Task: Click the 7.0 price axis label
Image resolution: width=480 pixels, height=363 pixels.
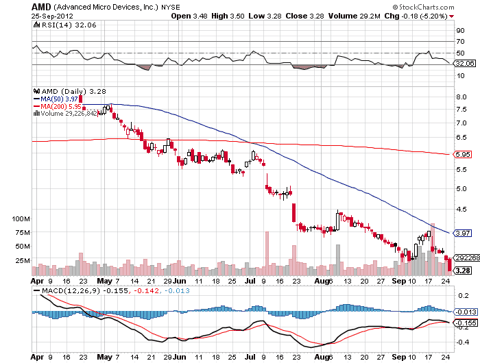Action: point(462,123)
